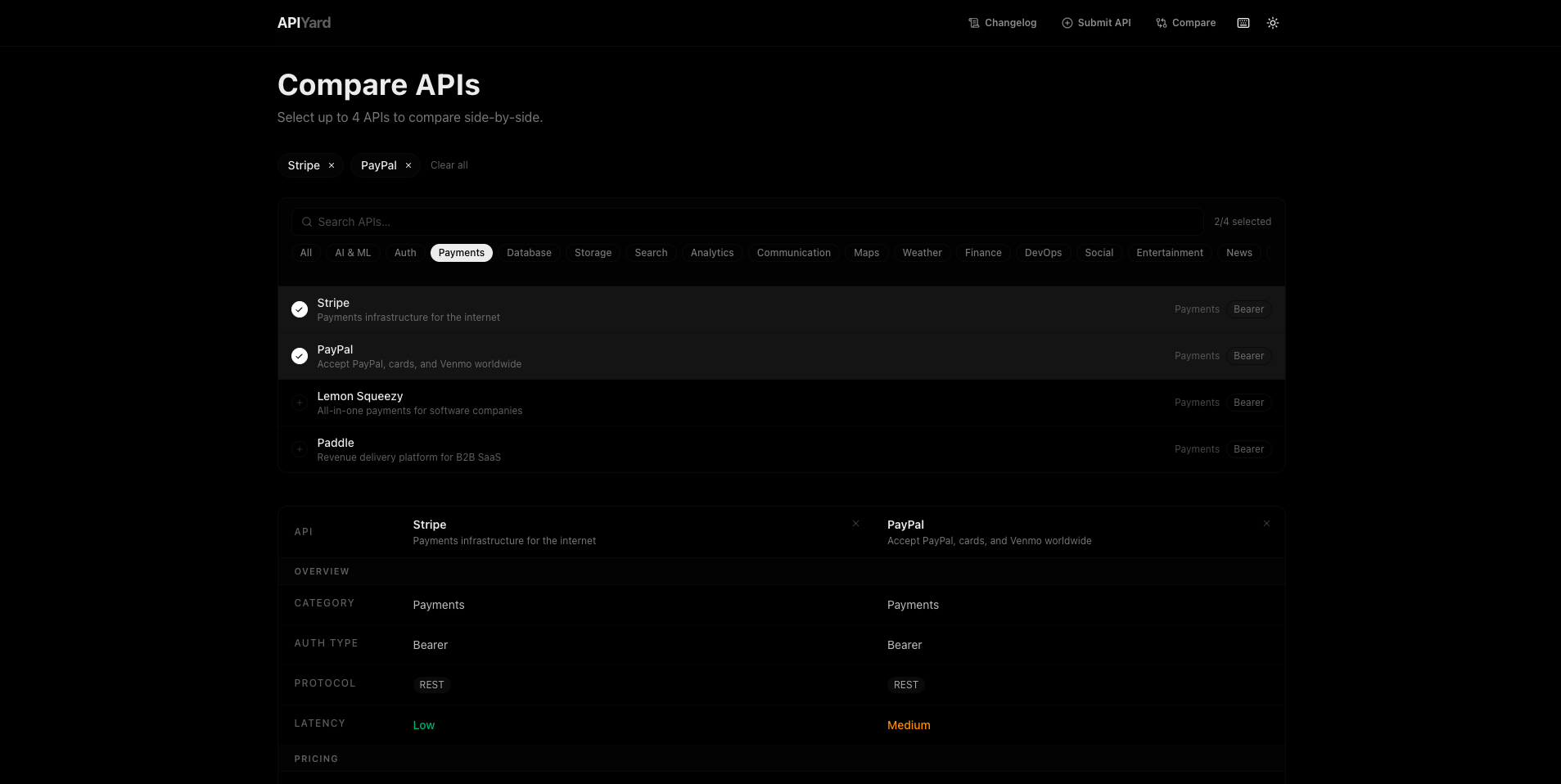Click the Bearer badge in Lemon Squeezy row

pos(1248,403)
